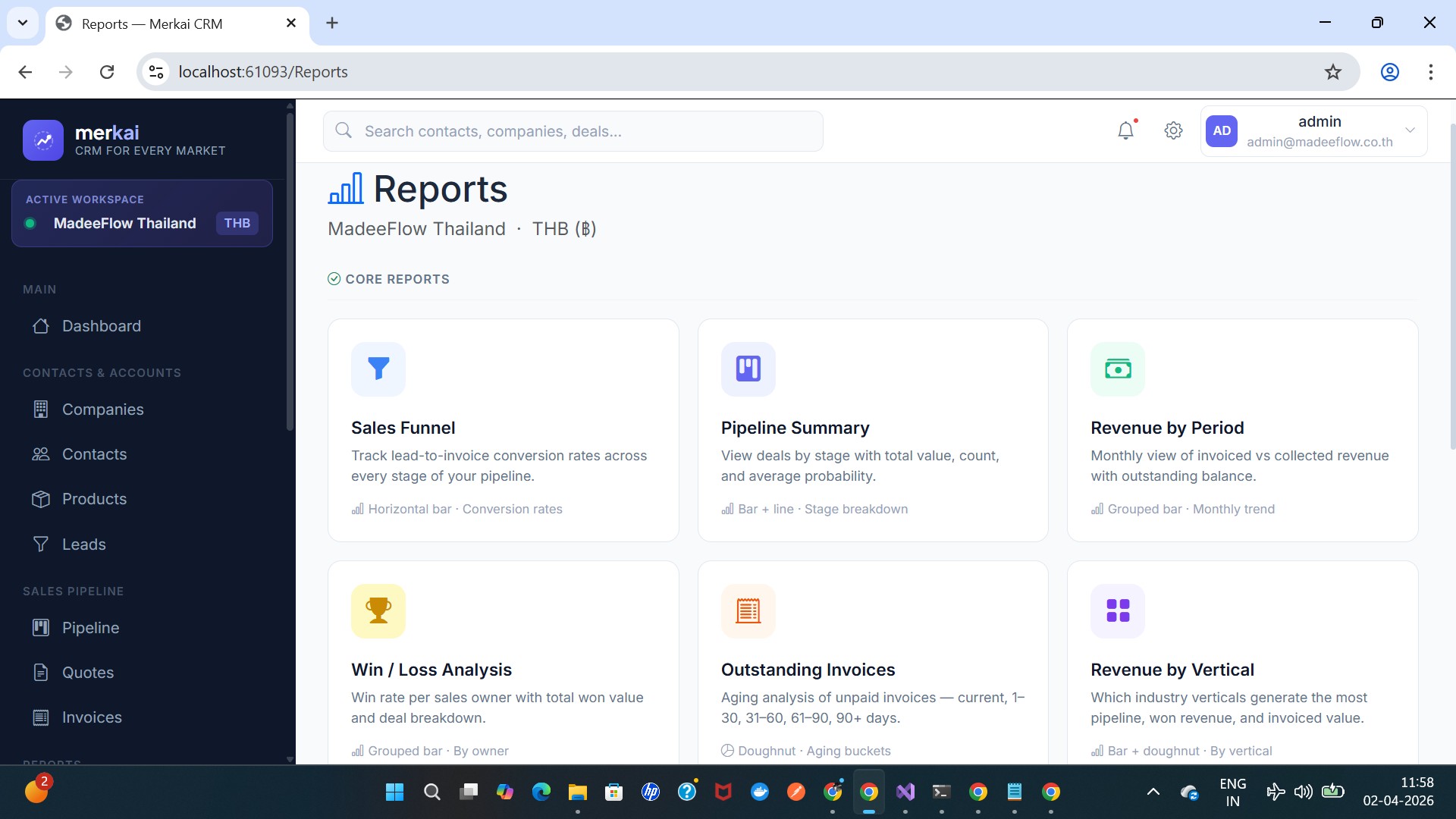Click the search contacts input field
1456x819 pixels.
(x=573, y=130)
